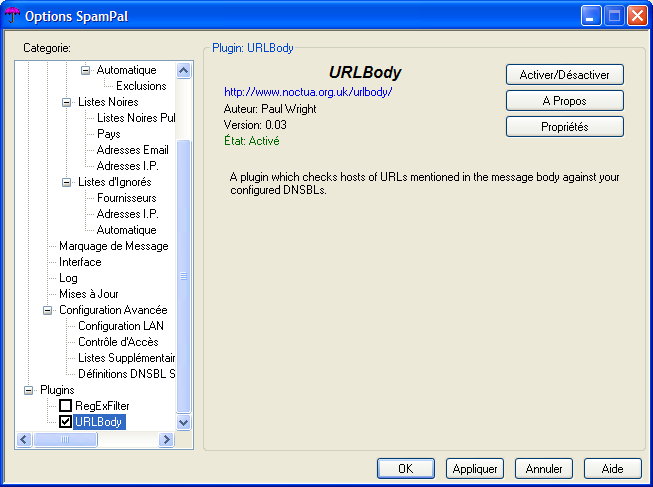This screenshot has height=487, width=653.
Task: Close the Options SpamPal window
Action: [637, 16]
